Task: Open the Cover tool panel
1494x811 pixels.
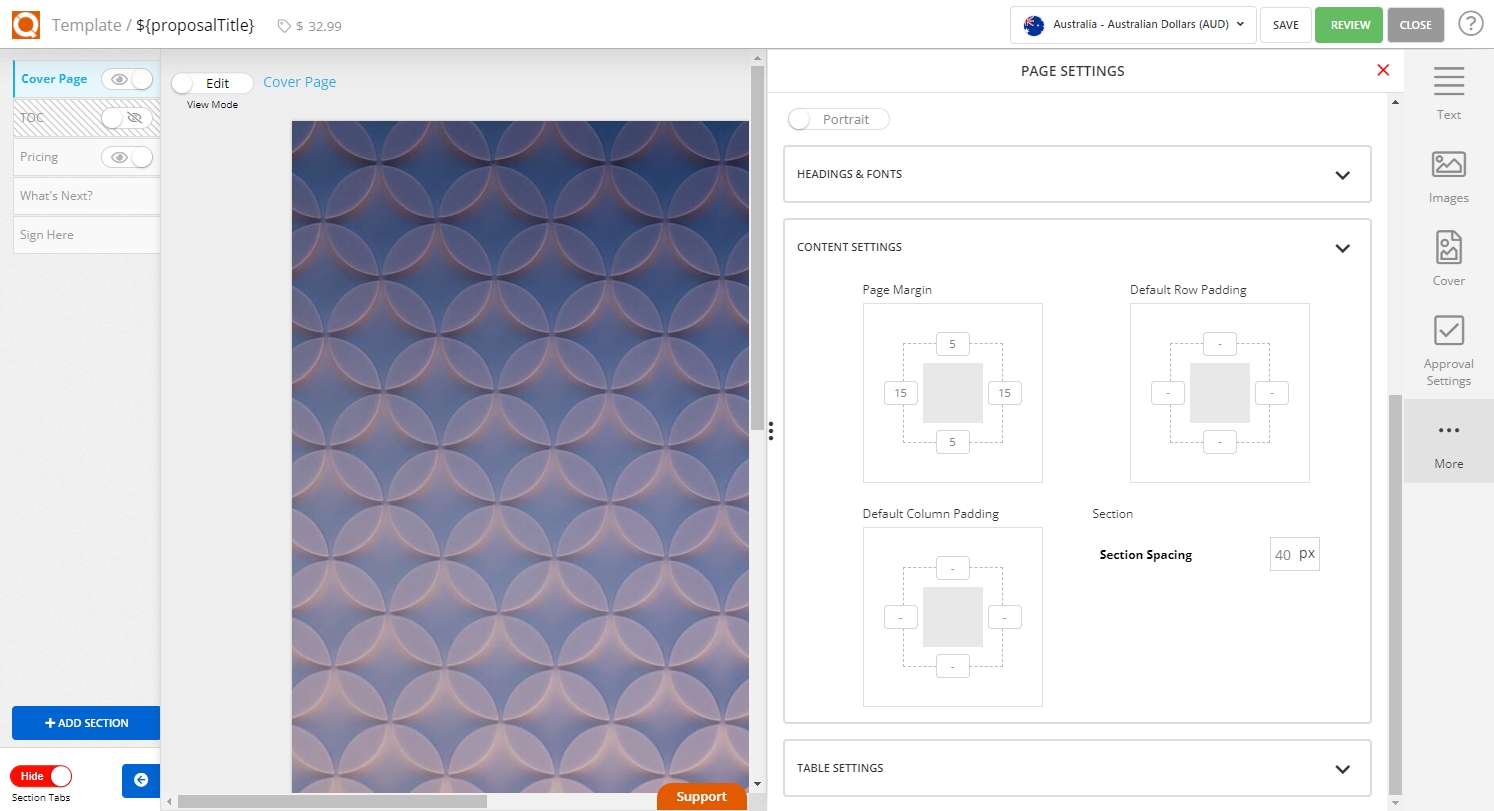Action: click(x=1448, y=258)
